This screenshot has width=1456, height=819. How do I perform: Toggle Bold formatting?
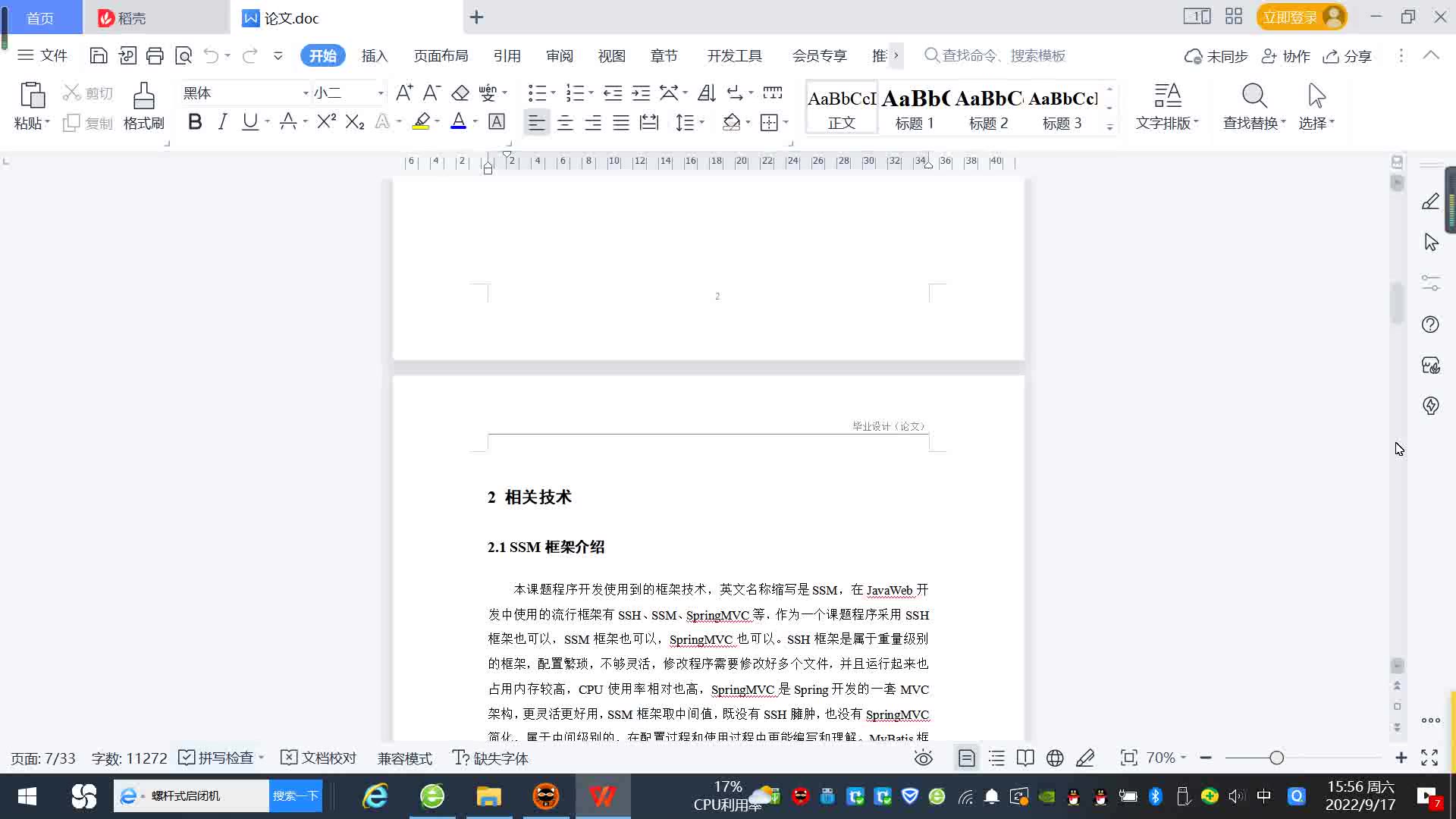pyautogui.click(x=195, y=121)
